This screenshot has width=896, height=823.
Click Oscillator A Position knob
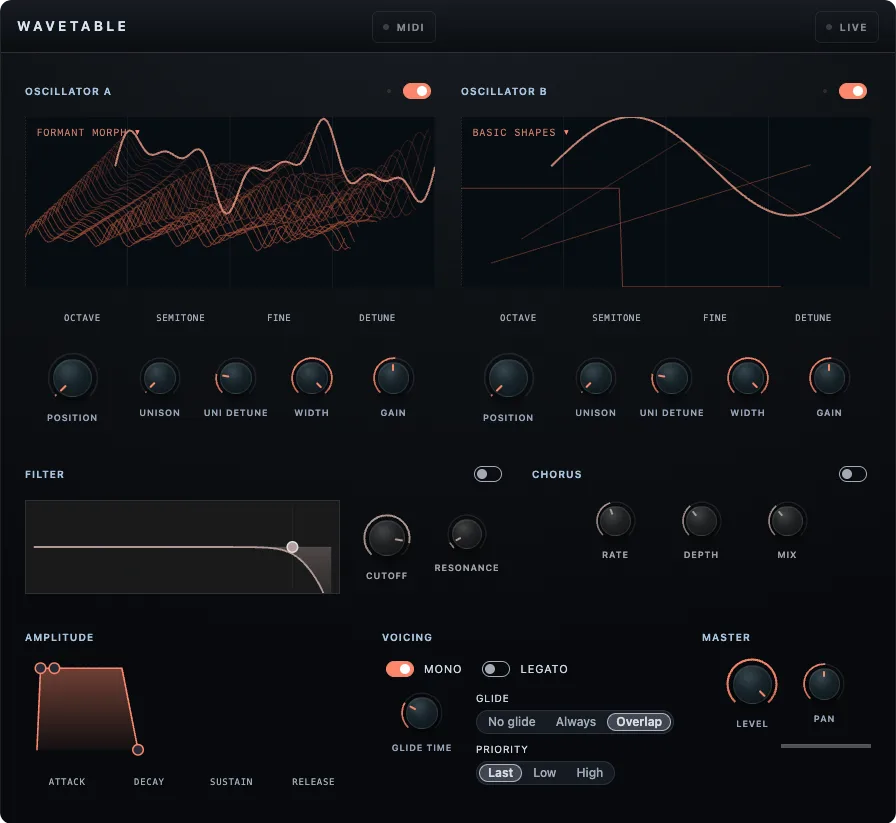pyautogui.click(x=72, y=378)
